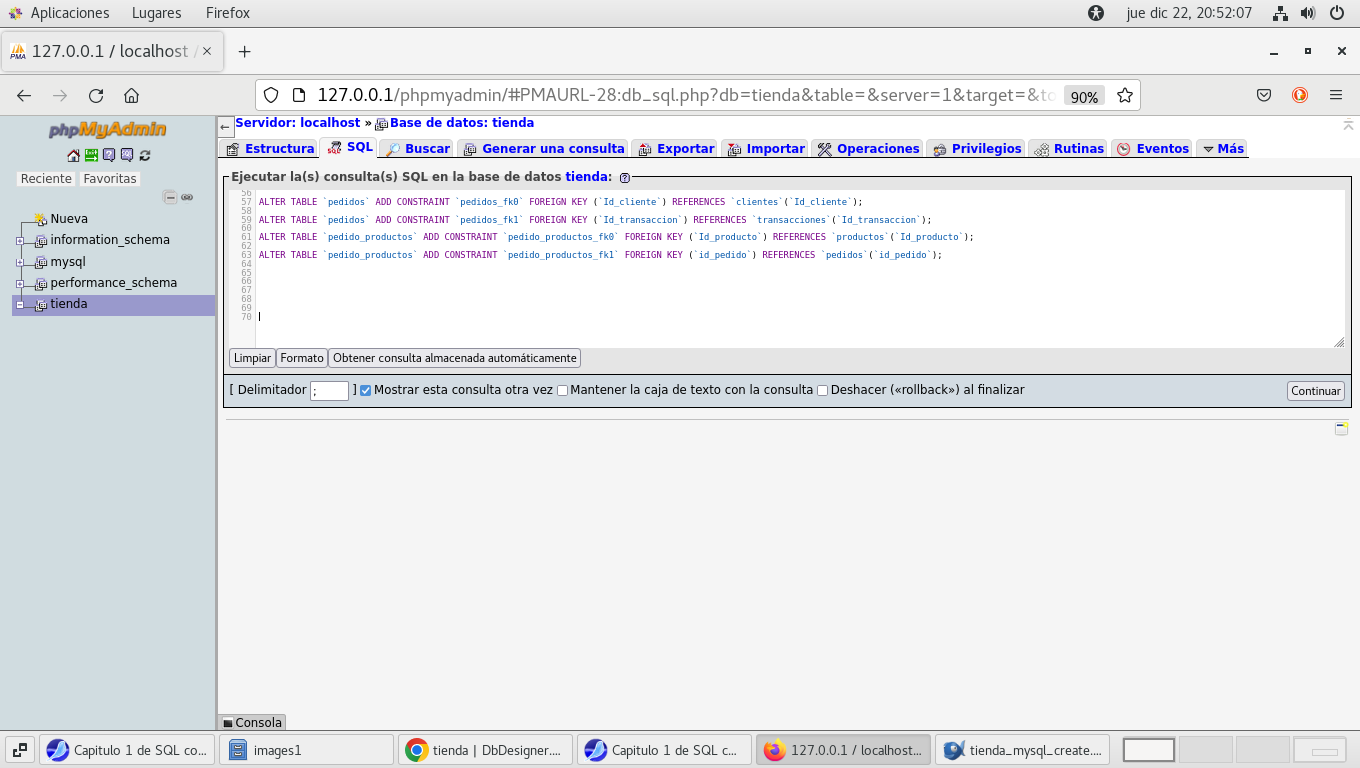Click the phpMyAdmin home icon
Viewport: 1360px width, 768px height.
click(x=73, y=155)
